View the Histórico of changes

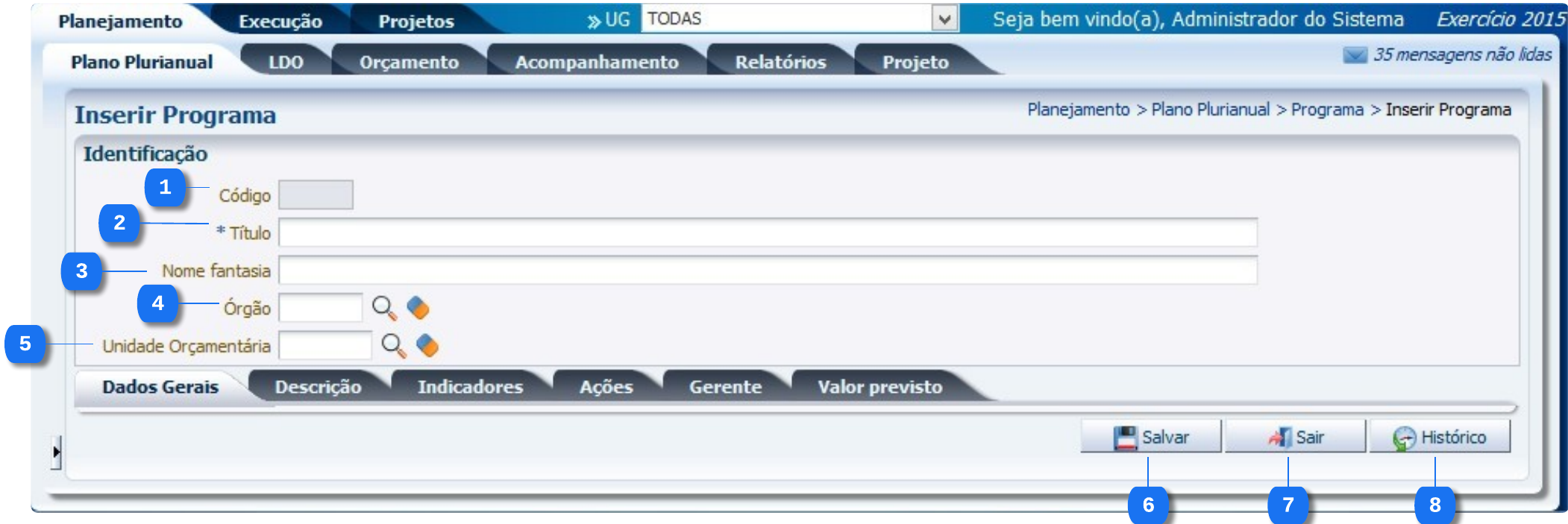click(x=1440, y=437)
